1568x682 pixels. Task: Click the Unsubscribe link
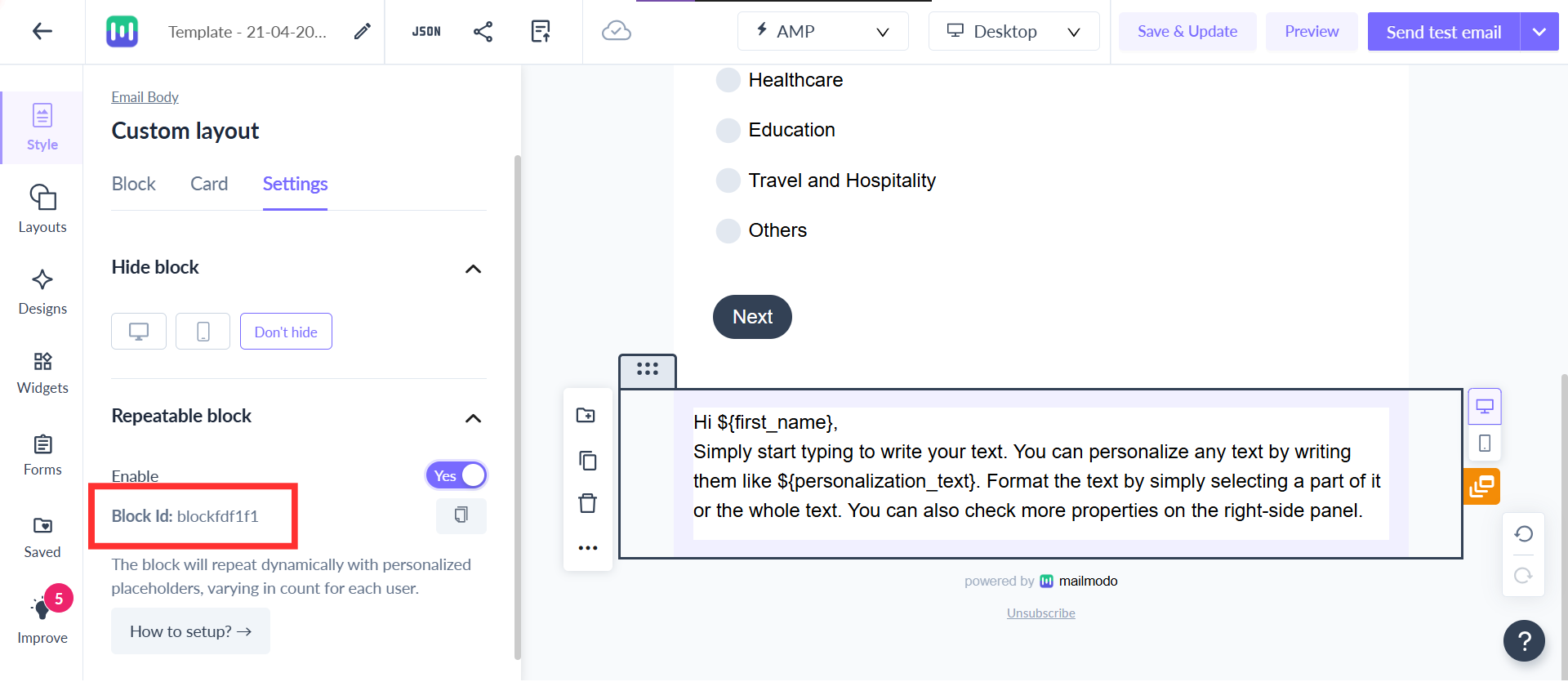point(1040,613)
